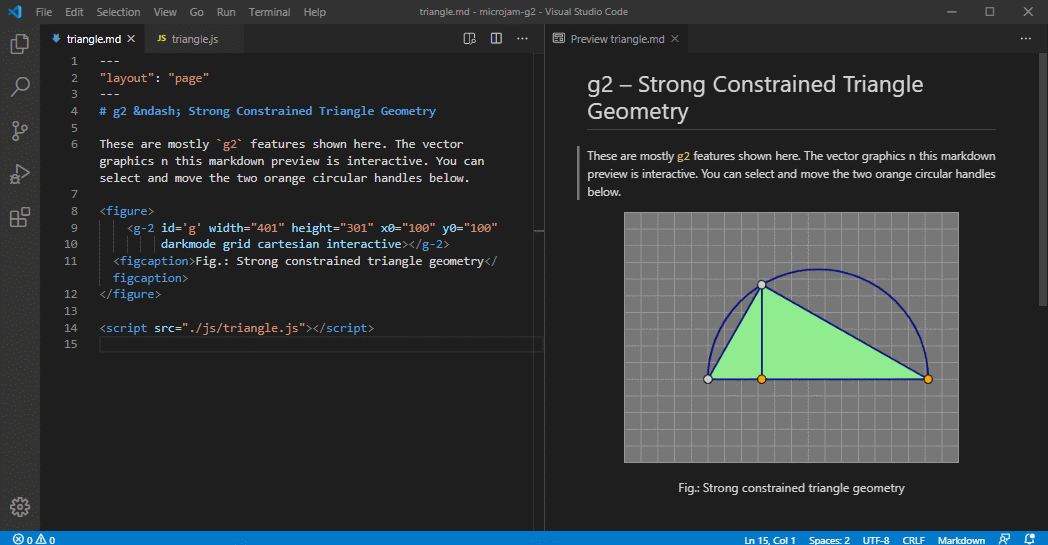Click the grey handle at triangle apex
1048x545 pixels.
pyautogui.click(x=761, y=285)
